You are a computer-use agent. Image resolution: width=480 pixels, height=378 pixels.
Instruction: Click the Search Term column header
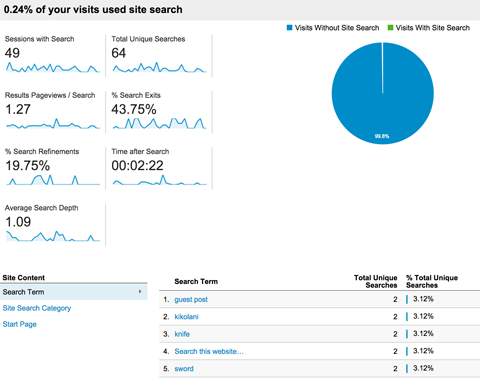coord(196,282)
